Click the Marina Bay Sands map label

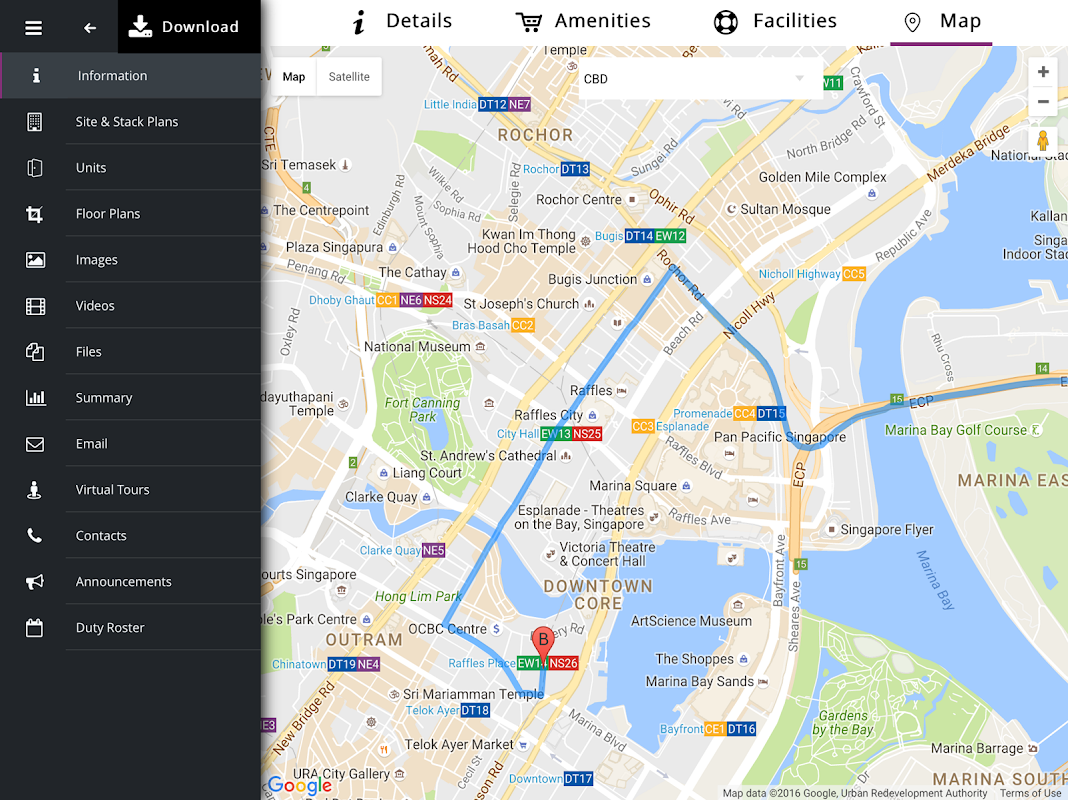pyautogui.click(x=700, y=682)
